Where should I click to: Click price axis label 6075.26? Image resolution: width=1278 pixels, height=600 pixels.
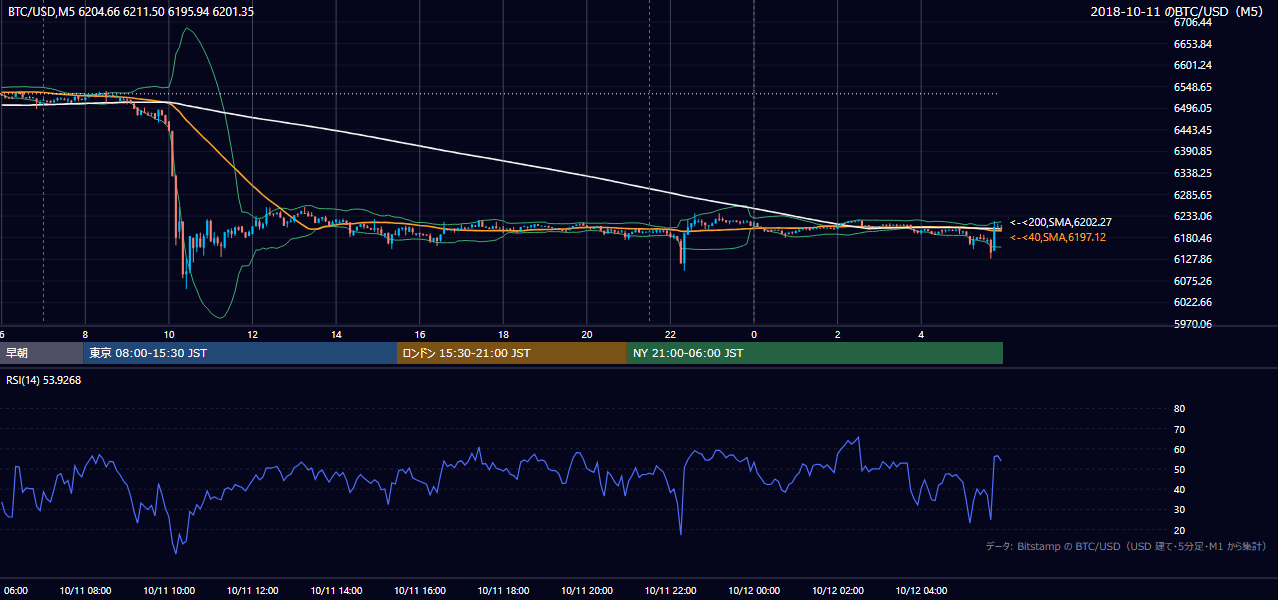(x=1193, y=281)
